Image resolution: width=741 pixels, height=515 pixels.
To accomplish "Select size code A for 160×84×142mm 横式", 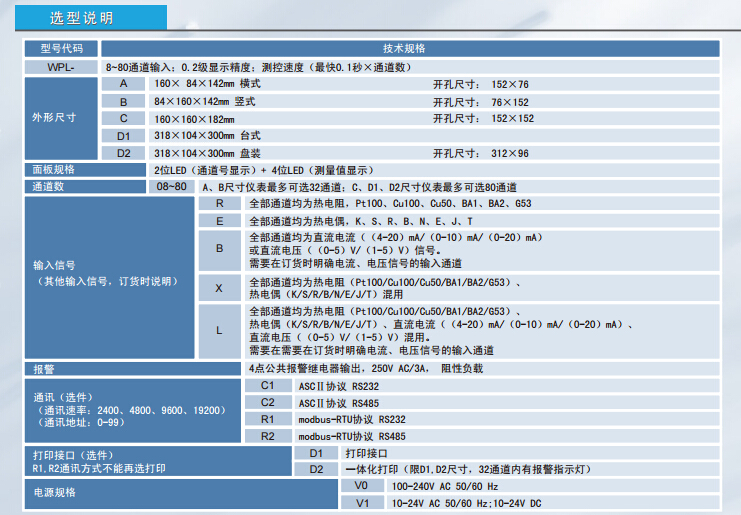I will coord(123,84).
